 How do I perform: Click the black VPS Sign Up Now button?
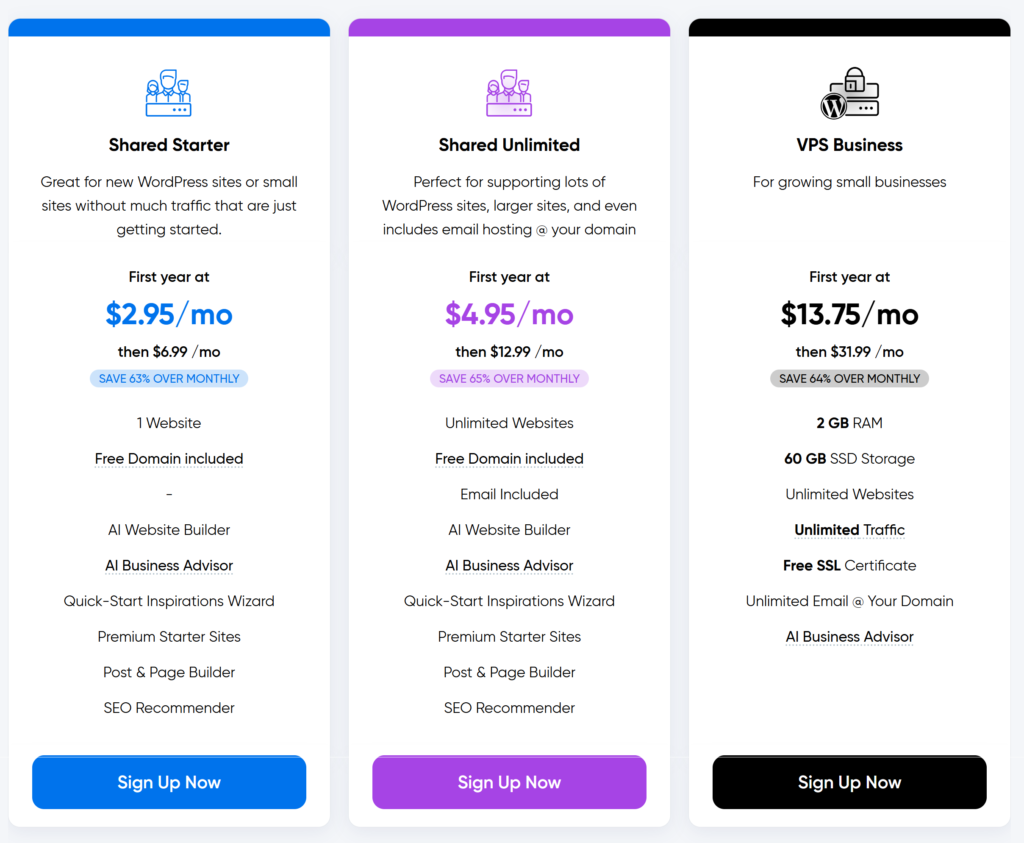point(850,782)
